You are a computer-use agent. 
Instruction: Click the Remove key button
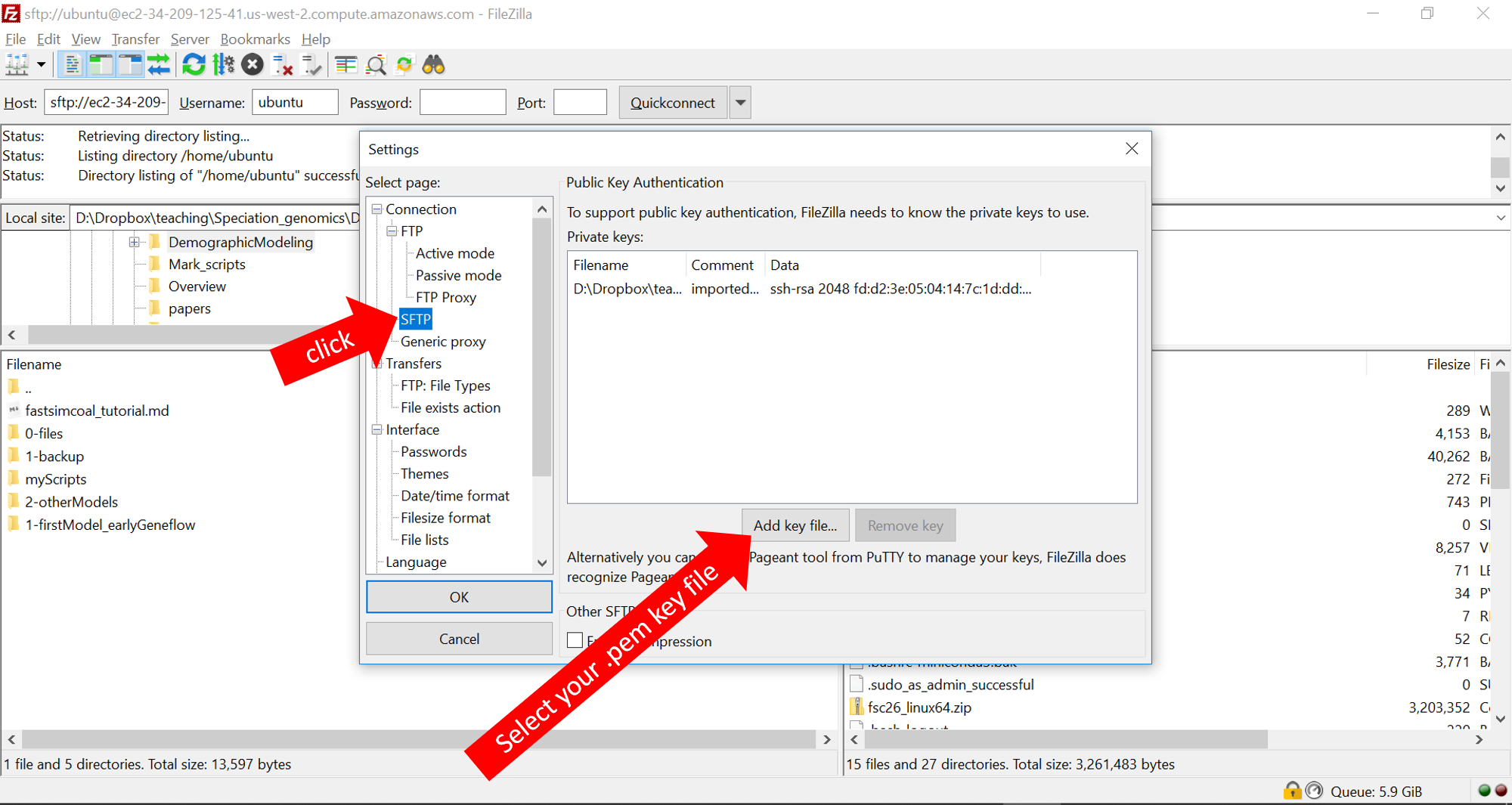tap(905, 525)
